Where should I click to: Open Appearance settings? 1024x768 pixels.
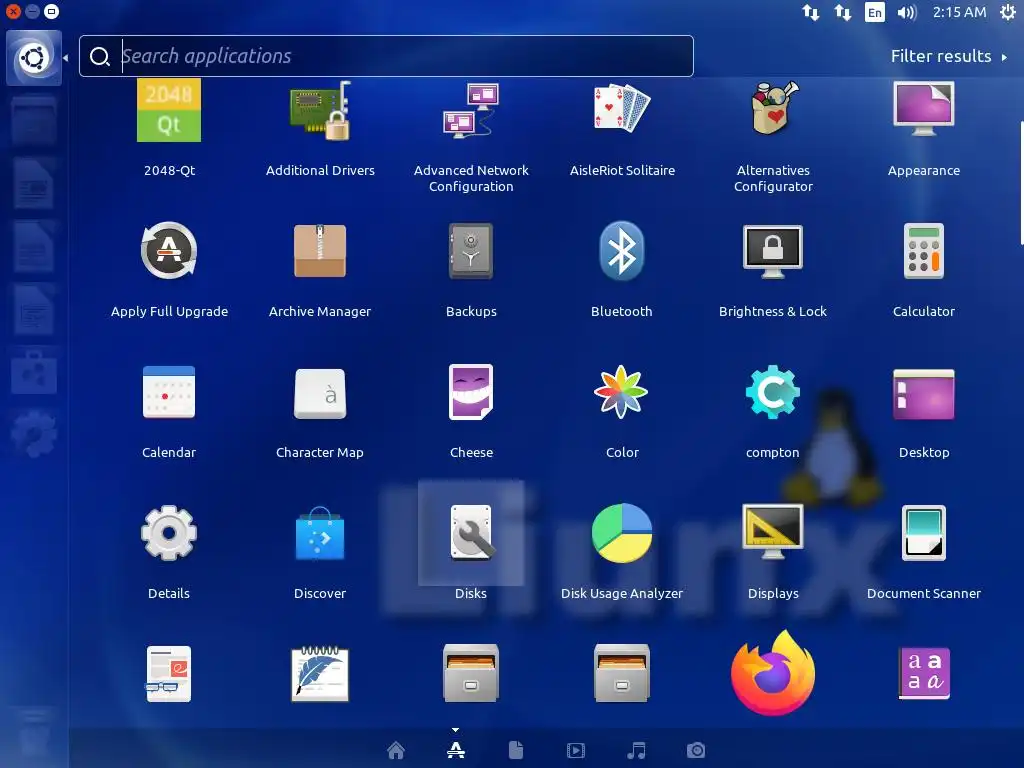pos(923,108)
